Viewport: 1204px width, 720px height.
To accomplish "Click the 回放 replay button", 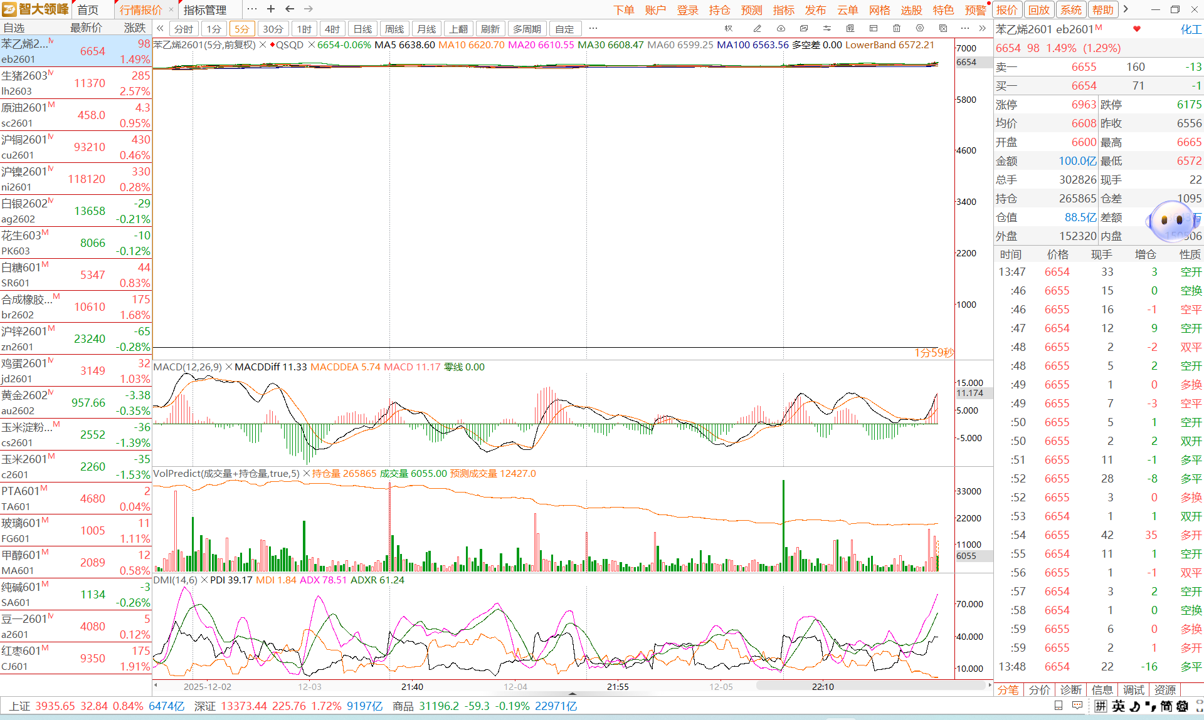I will (x=1039, y=10).
